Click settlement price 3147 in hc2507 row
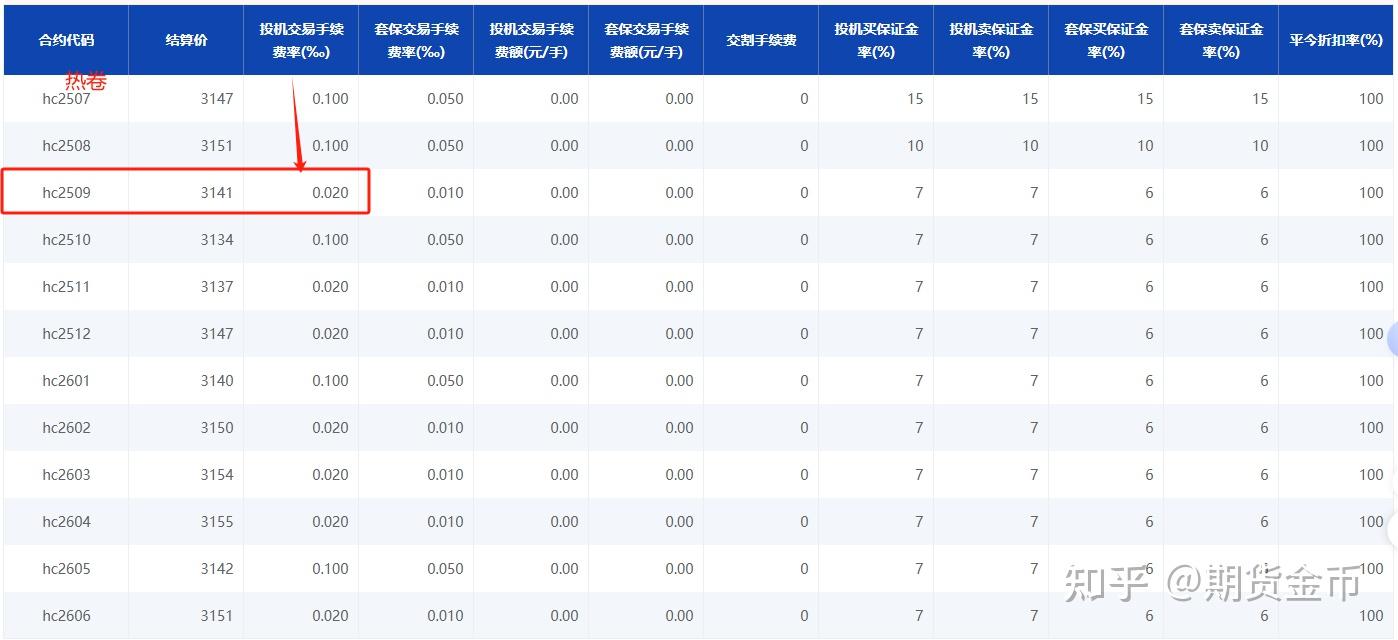Screen dimensions: 1398x640 tap(216, 99)
